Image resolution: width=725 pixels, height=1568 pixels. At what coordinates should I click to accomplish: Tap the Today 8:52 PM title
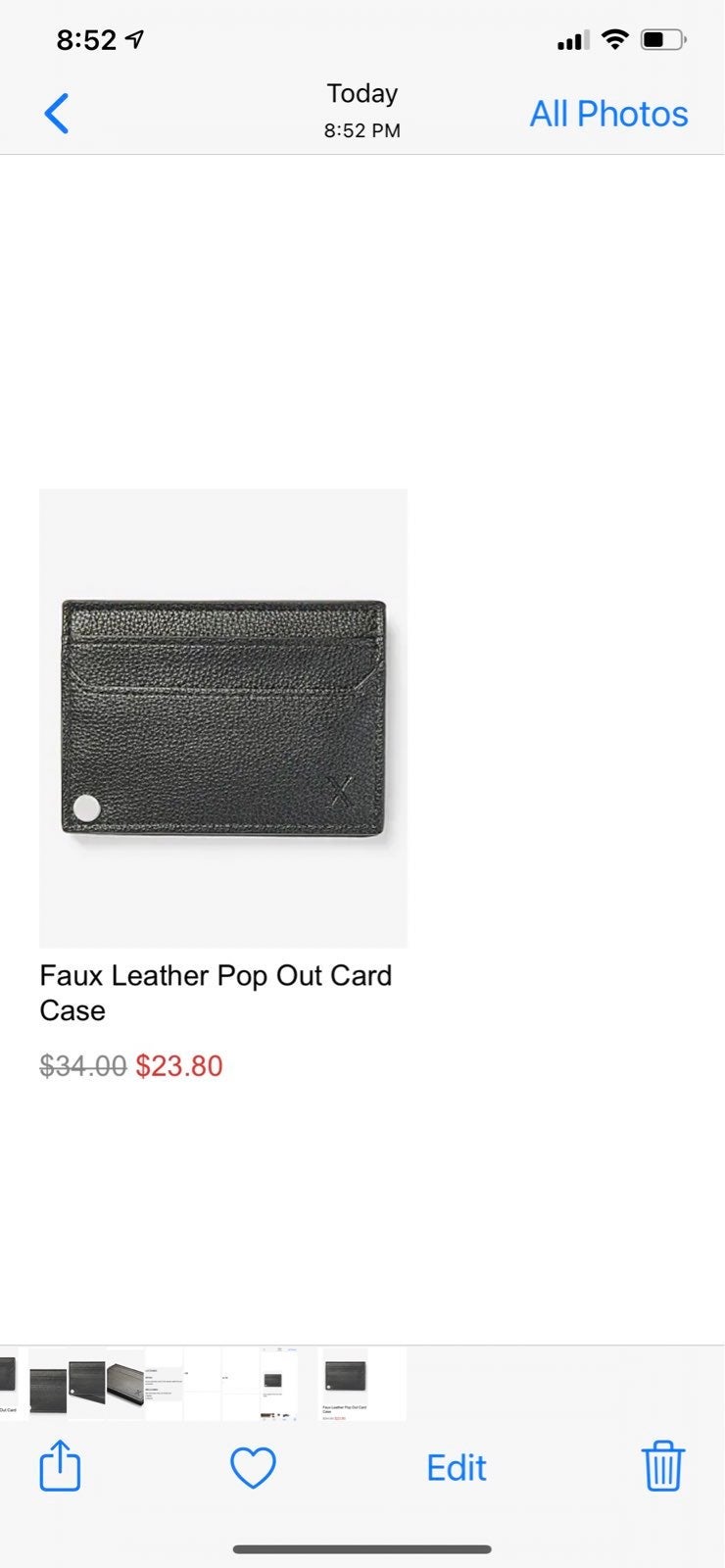coord(362,111)
